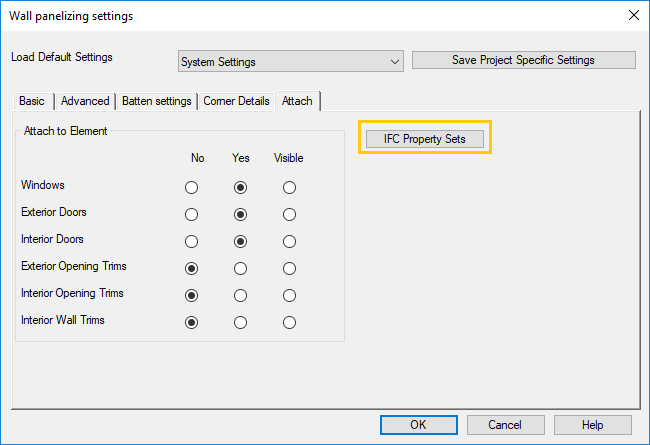
Task: Open the IFC Property Sets dialog
Action: (x=426, y=138)
